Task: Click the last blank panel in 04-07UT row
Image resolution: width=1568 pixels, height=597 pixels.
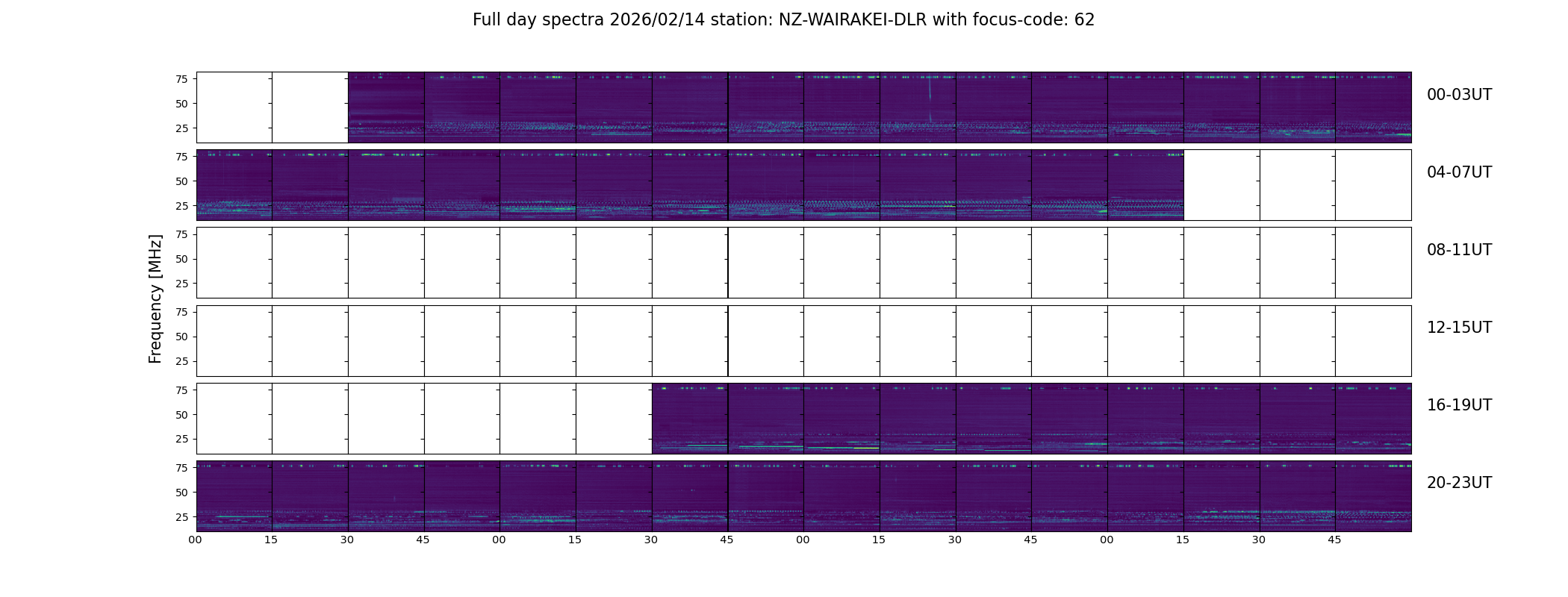Action: click(1373, 185)
